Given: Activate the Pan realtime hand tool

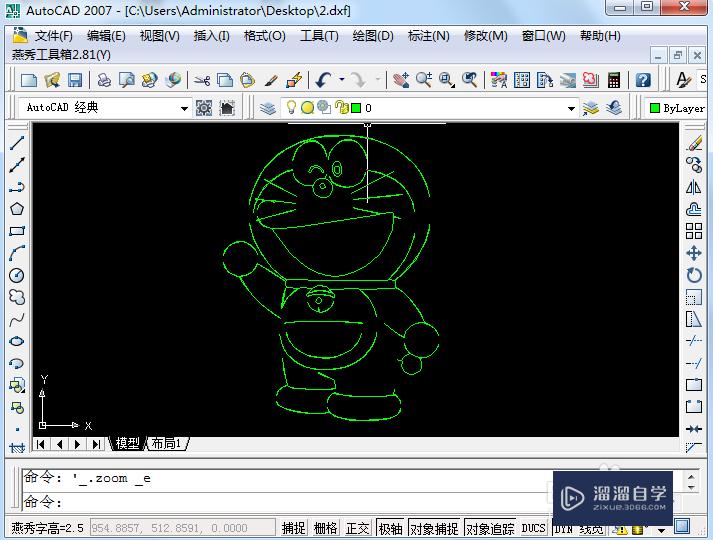Looking at the screenshot, I should pos(401,80).
